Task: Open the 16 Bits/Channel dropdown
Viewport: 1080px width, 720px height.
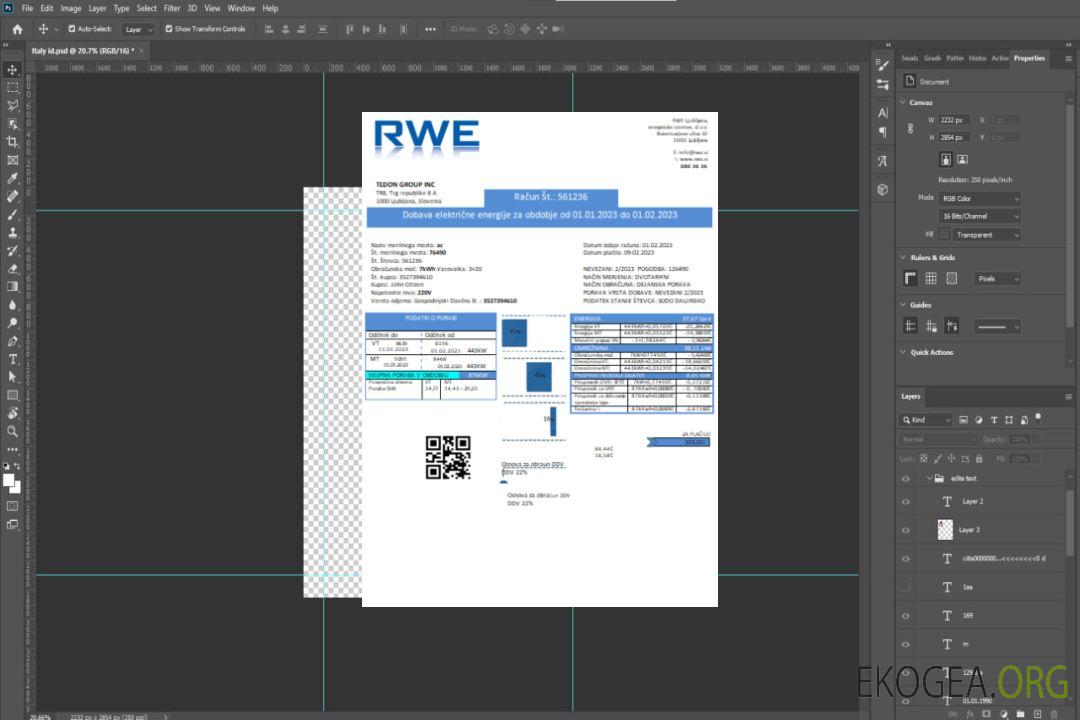Action: pos(979,216)
